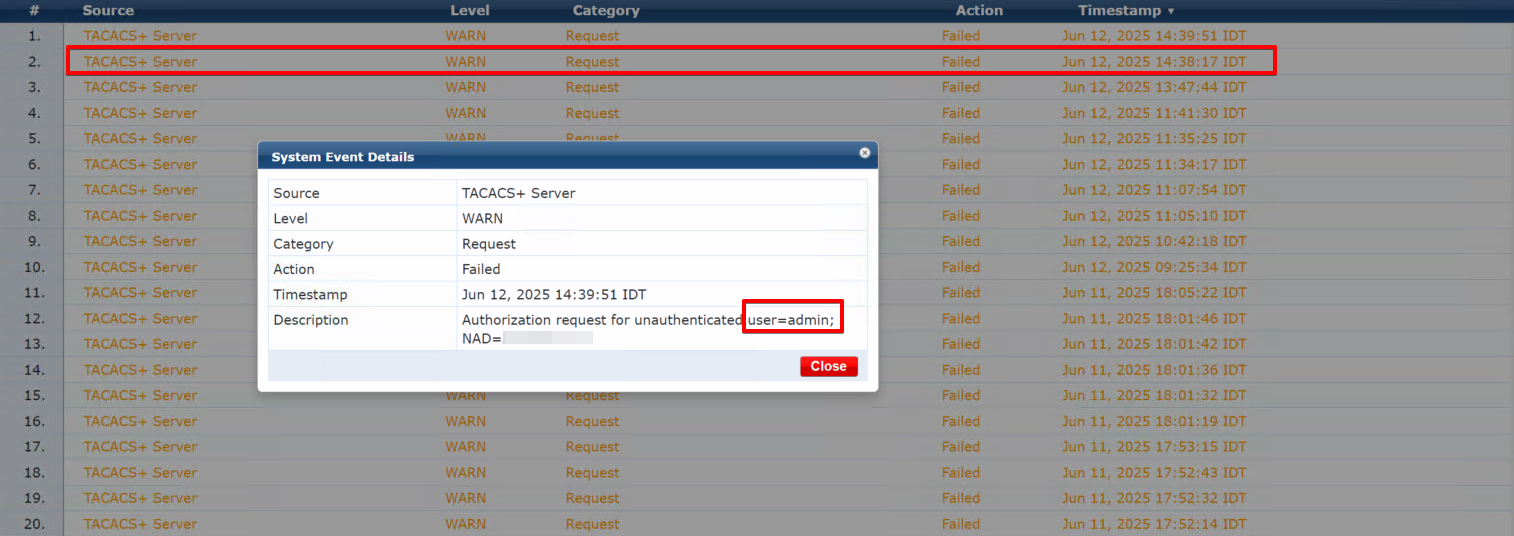This screenshot has height=536, width=1514.
Task: Click the Timestamp label in the dialog
Action: tap(311, 295)
